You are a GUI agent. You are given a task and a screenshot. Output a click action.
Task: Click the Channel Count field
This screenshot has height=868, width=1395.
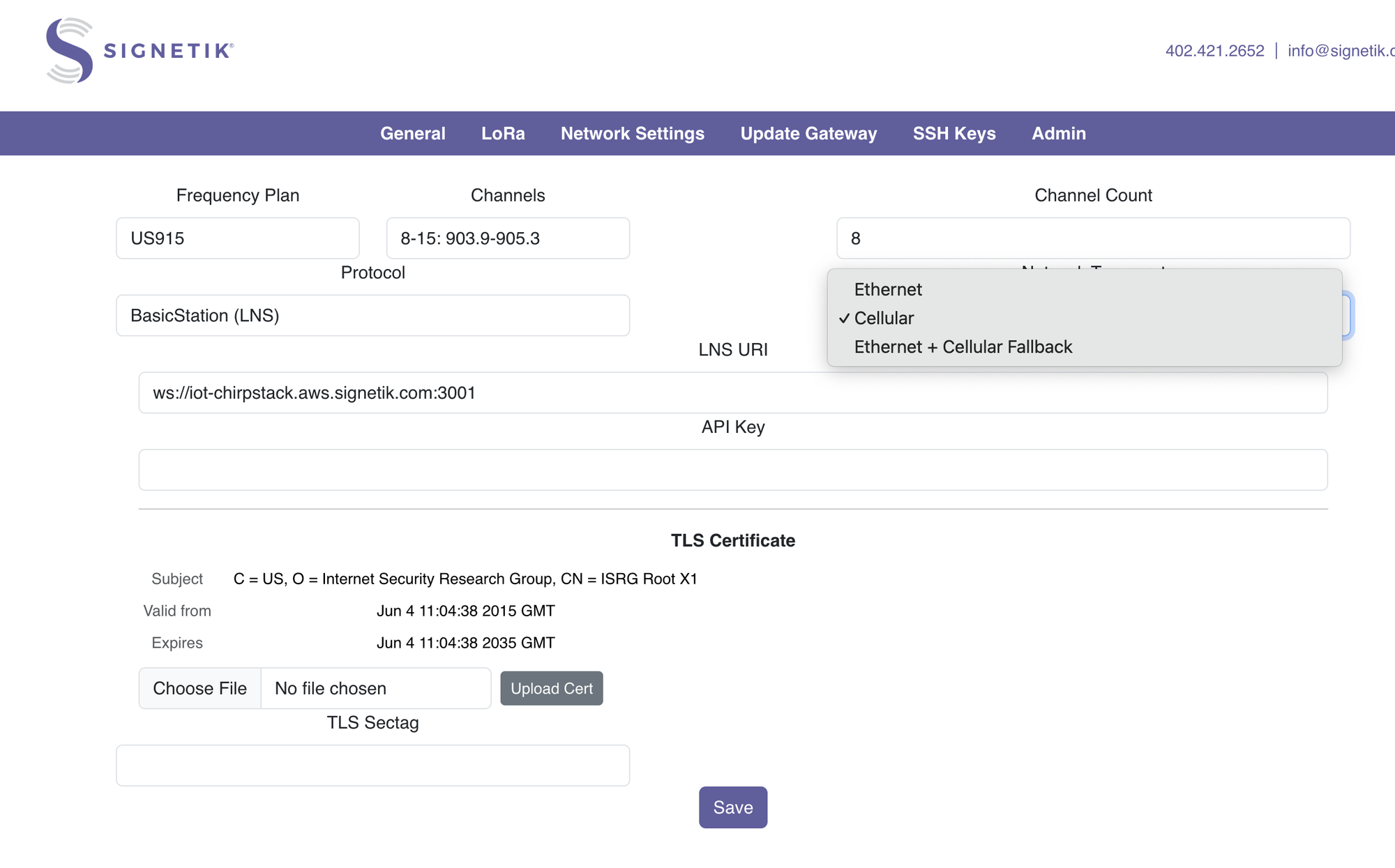(1093, 238)
